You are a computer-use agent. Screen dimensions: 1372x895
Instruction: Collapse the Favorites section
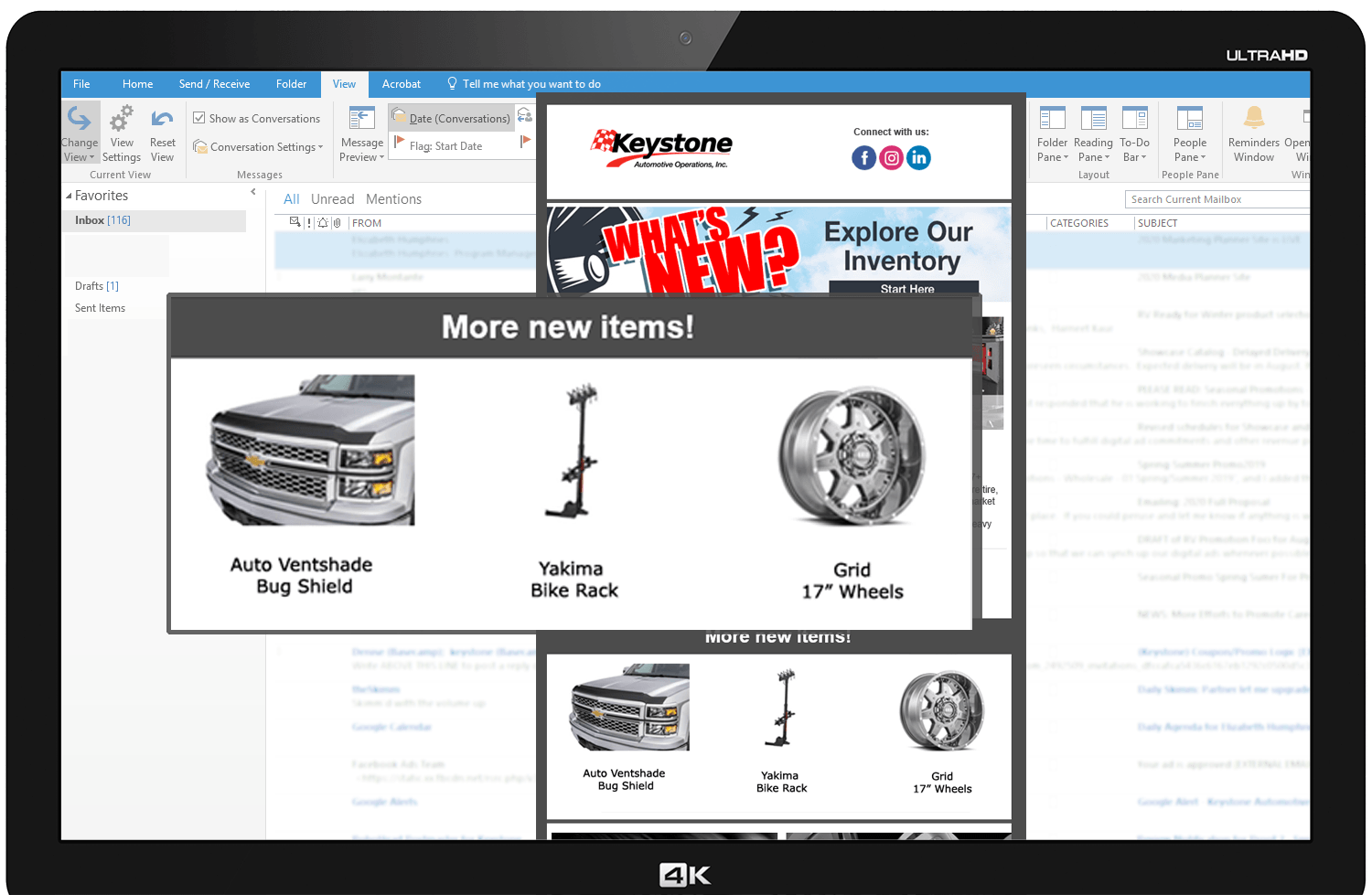pyautogui.click(x=69, y=197)
